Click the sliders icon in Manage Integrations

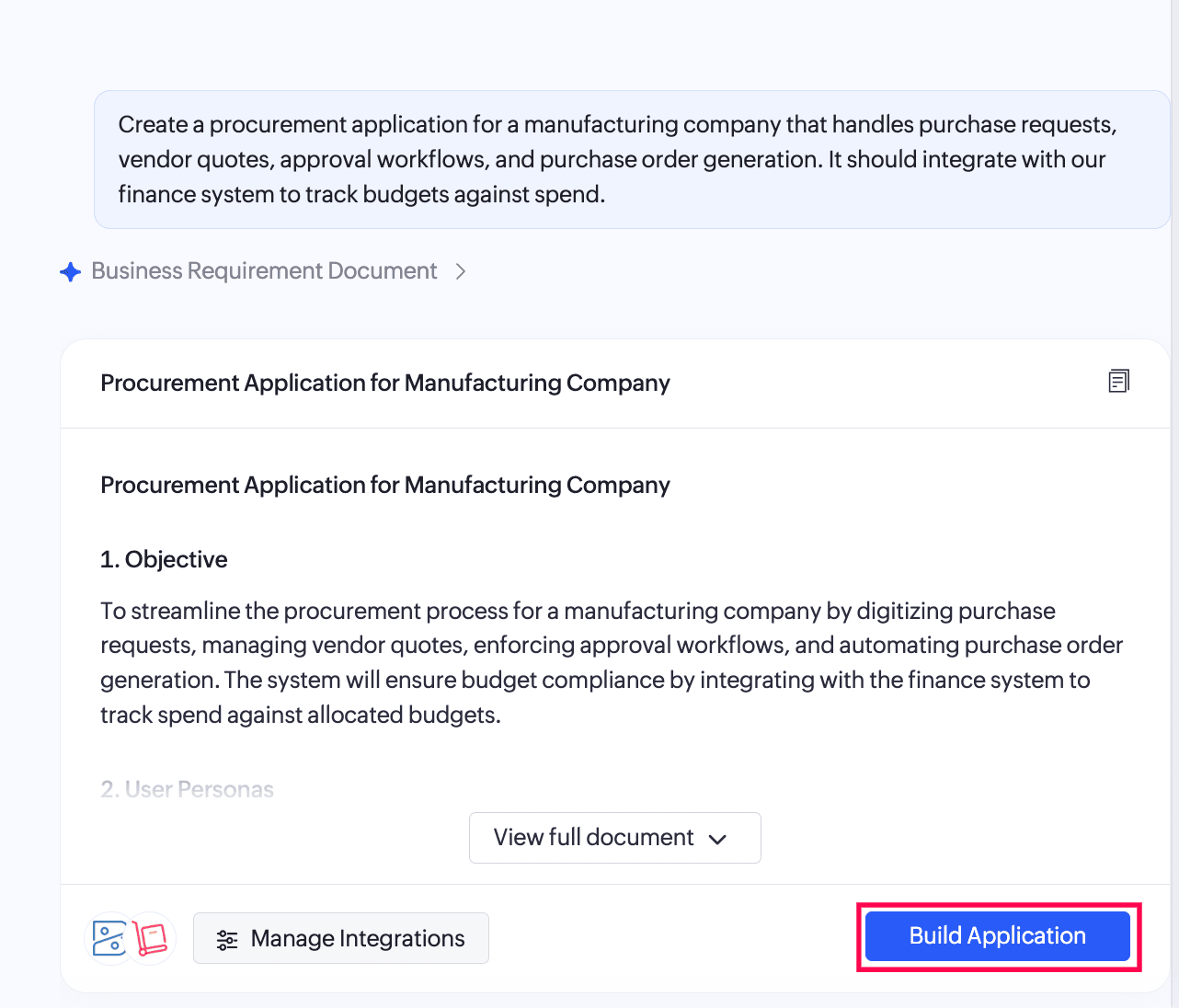(227, 940)
